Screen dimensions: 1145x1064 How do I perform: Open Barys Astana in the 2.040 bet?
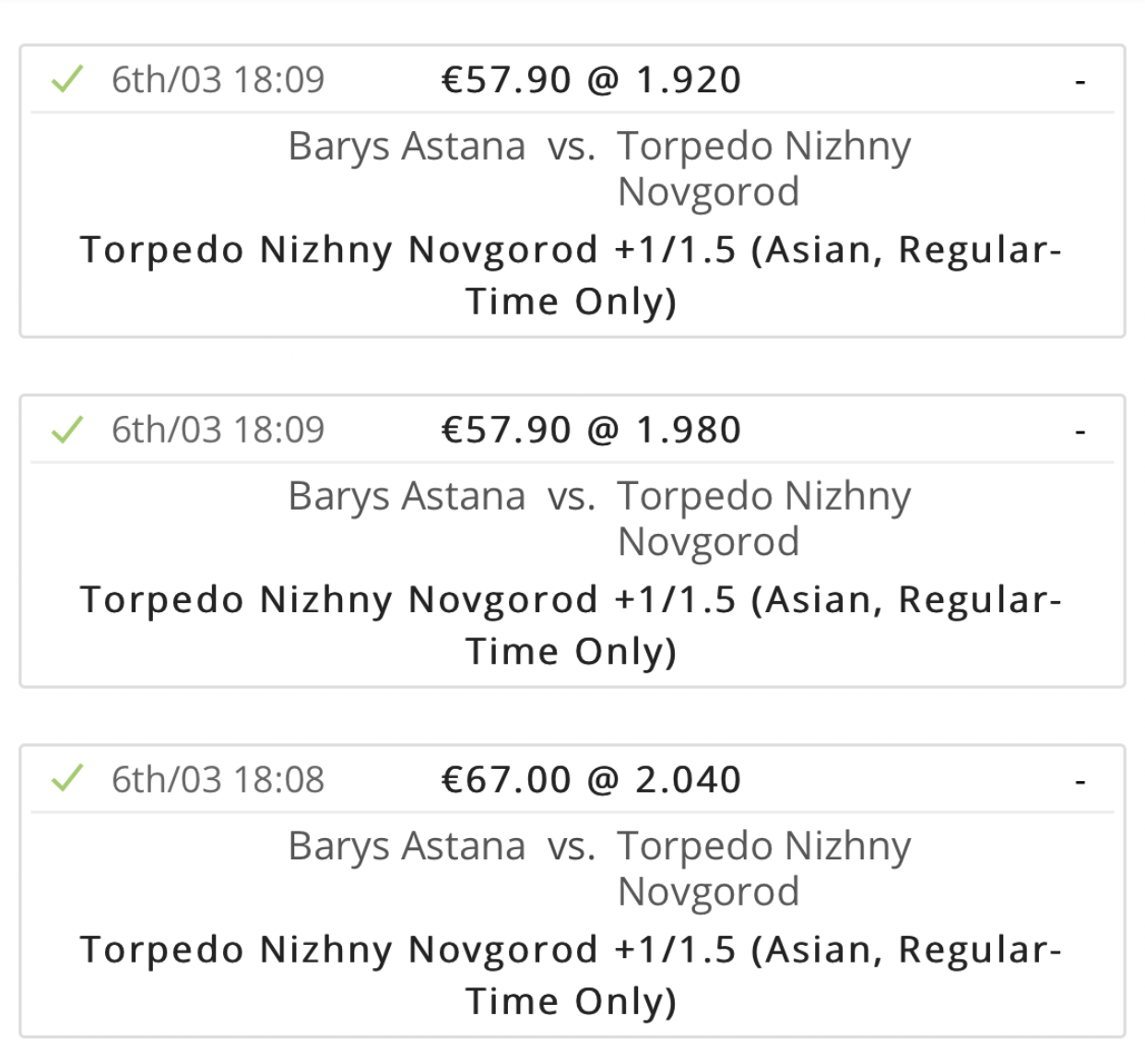pyautogui.click(x=407, y=845)
